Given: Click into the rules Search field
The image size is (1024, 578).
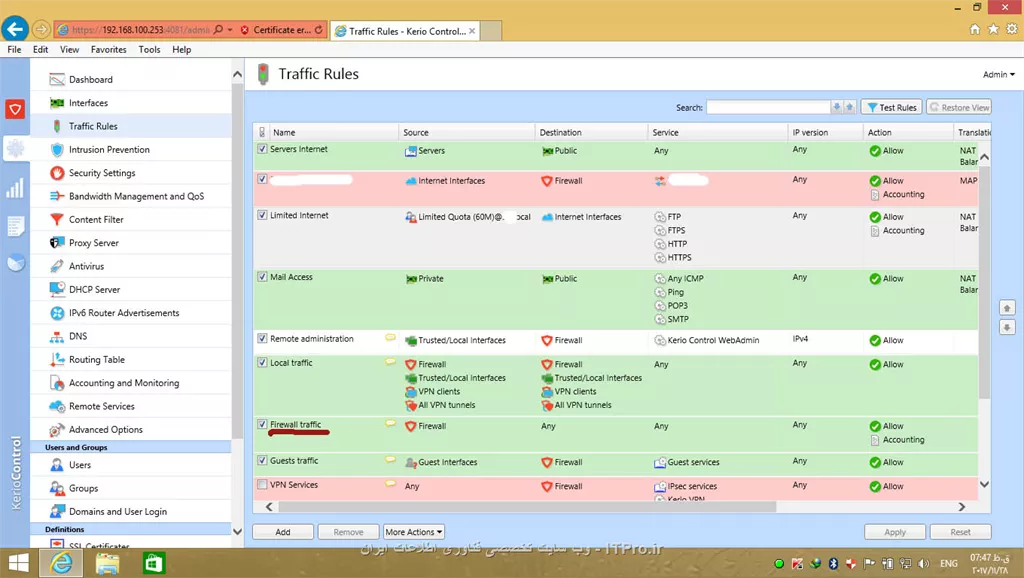Looking at the screenshot, I should point(768,107).
